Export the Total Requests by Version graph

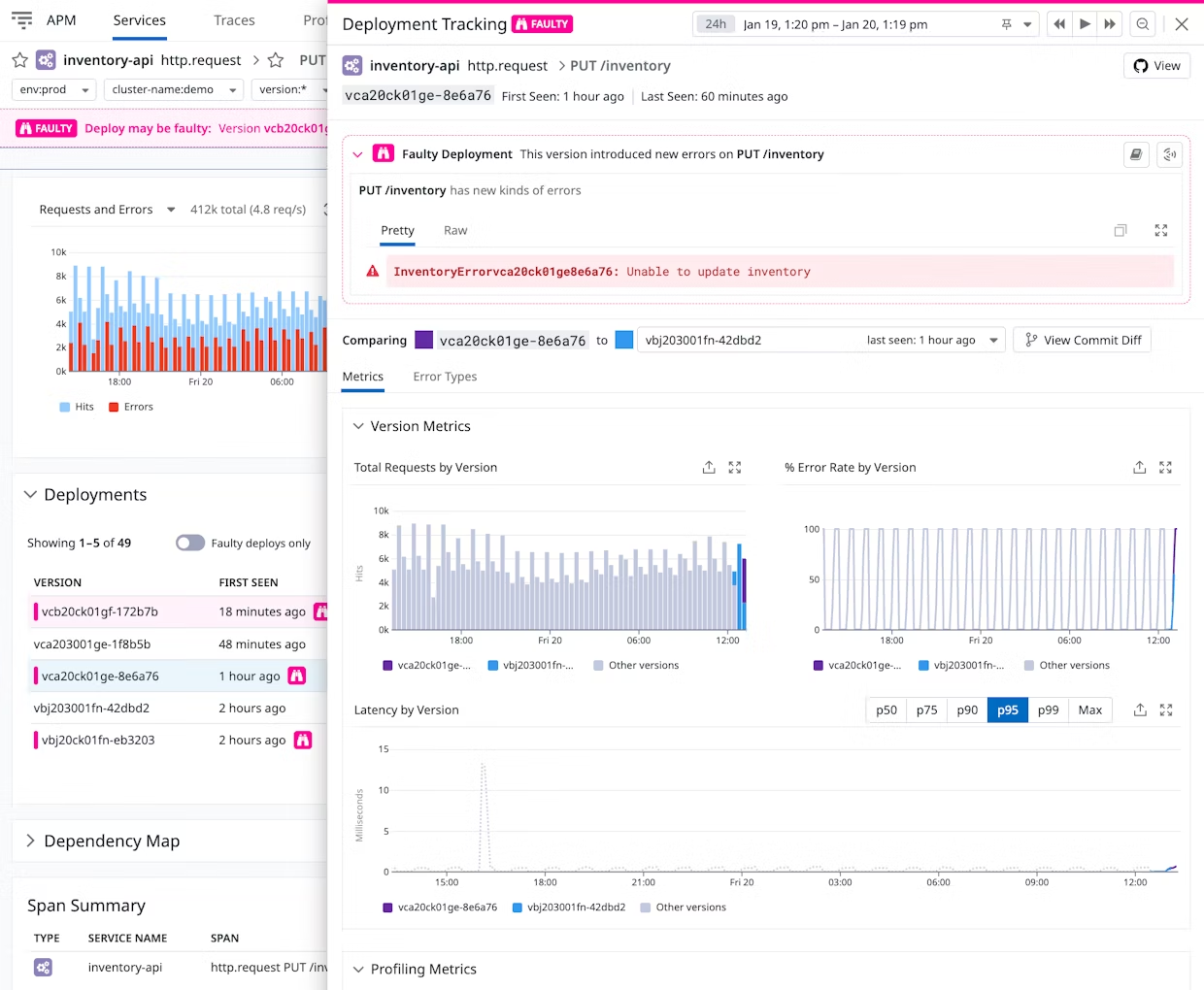(709, 468)
